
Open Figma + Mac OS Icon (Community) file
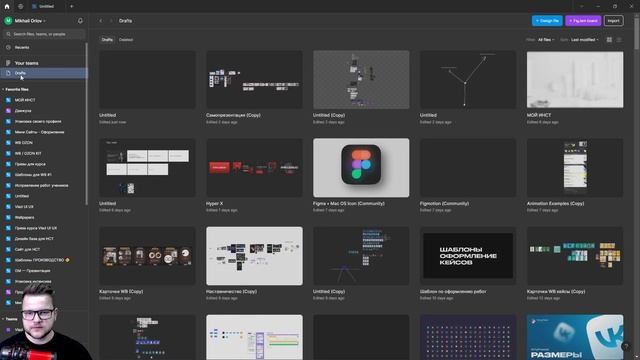361,168
